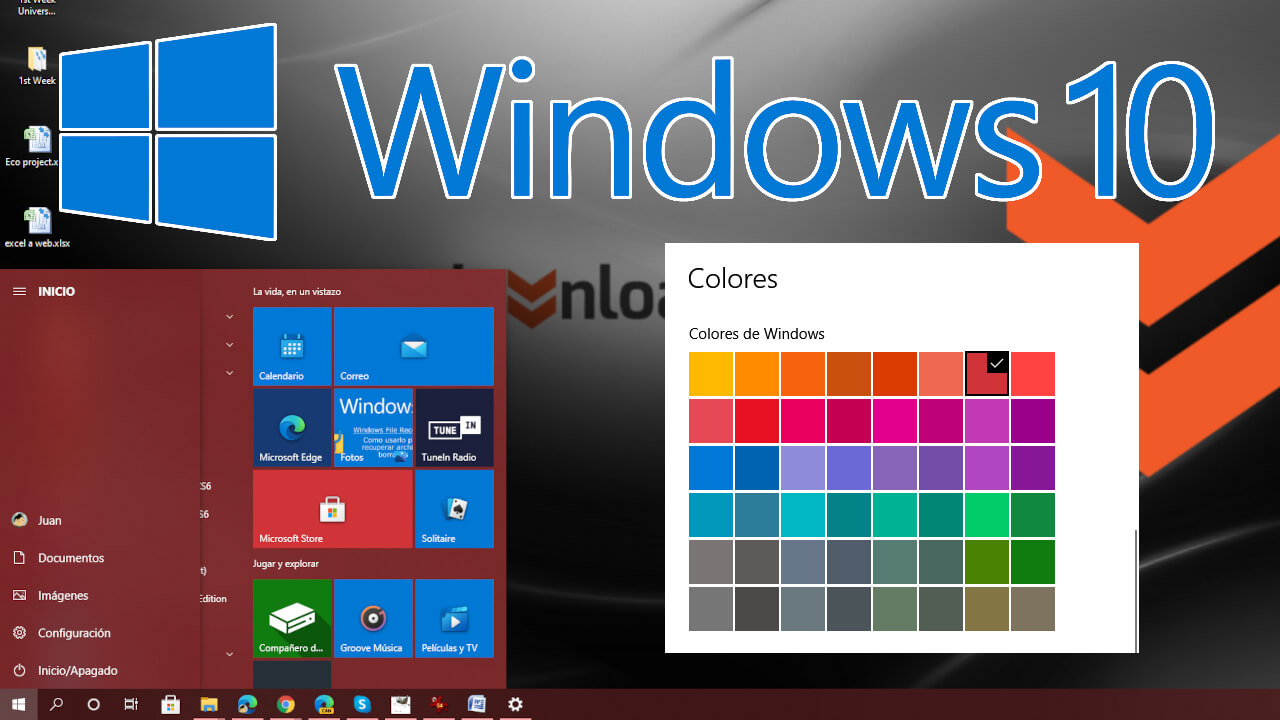Click the 'Colores de Windows' heading

coord(757,334)
